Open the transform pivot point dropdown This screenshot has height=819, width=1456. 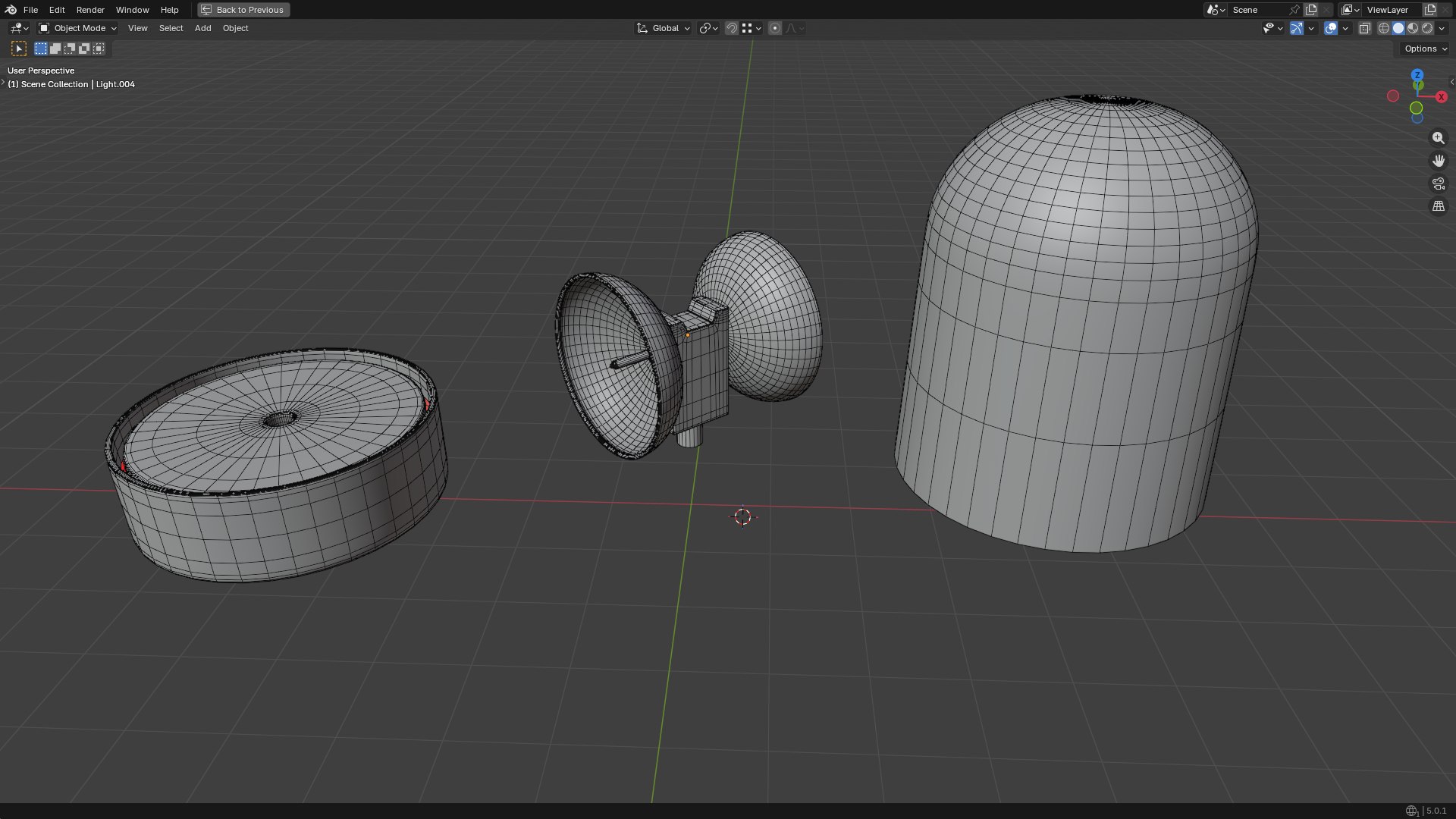pos(708,28)
